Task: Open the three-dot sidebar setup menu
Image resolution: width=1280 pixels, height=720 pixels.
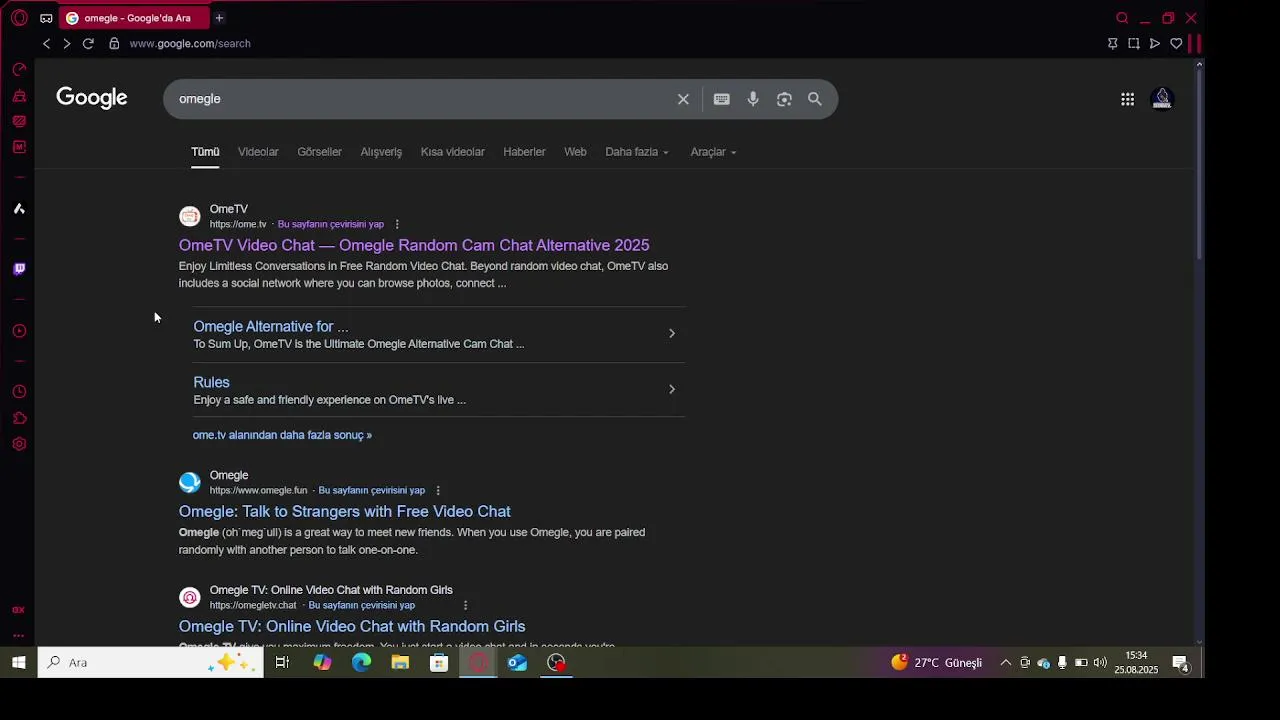Action: [18, 635]
